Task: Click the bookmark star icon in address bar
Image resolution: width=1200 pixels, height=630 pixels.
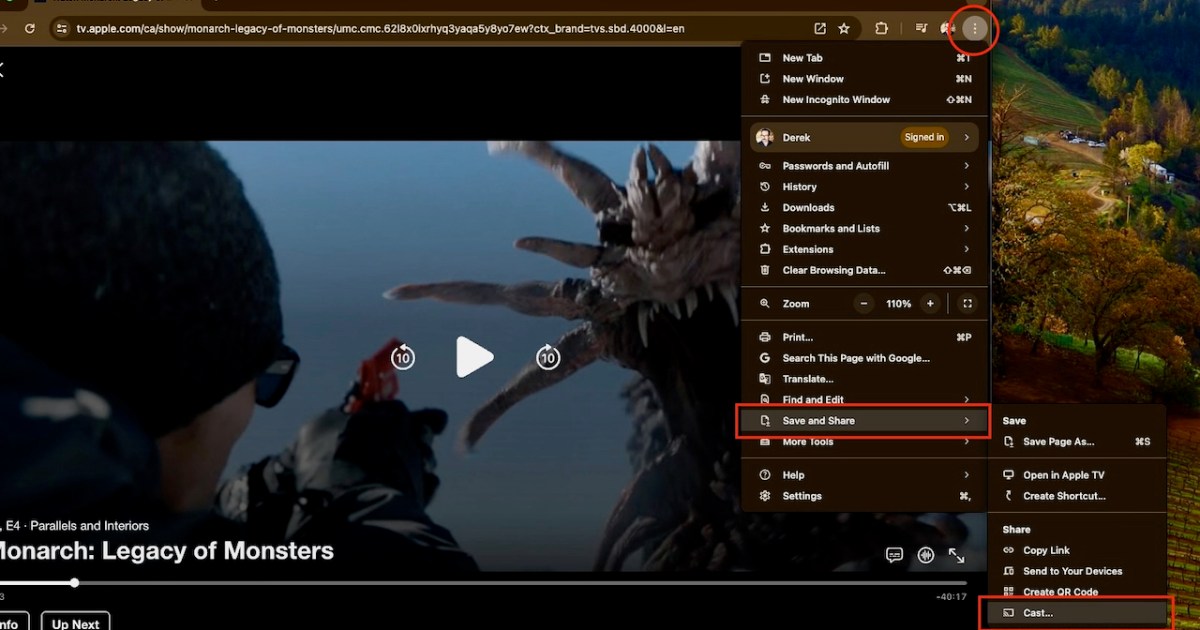Action: [844, 29]
